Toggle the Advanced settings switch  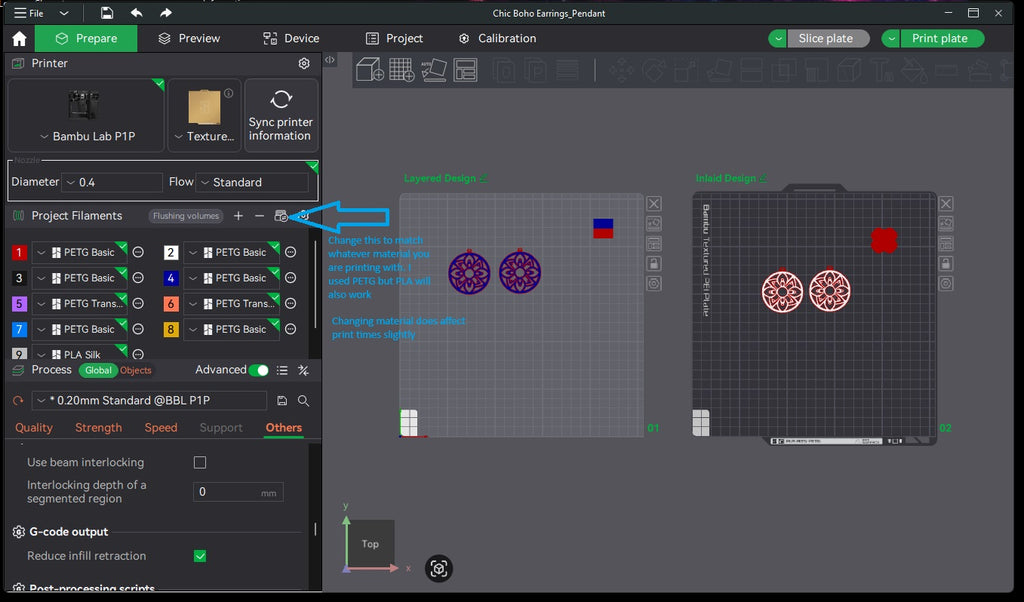click(259, 370)
